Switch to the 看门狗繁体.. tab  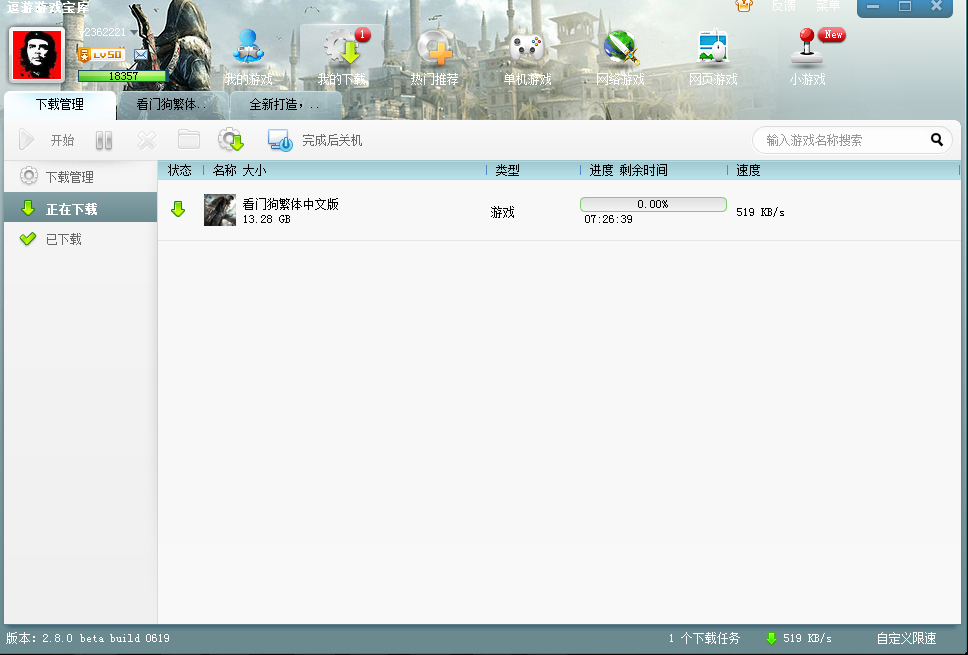[172, 104]
